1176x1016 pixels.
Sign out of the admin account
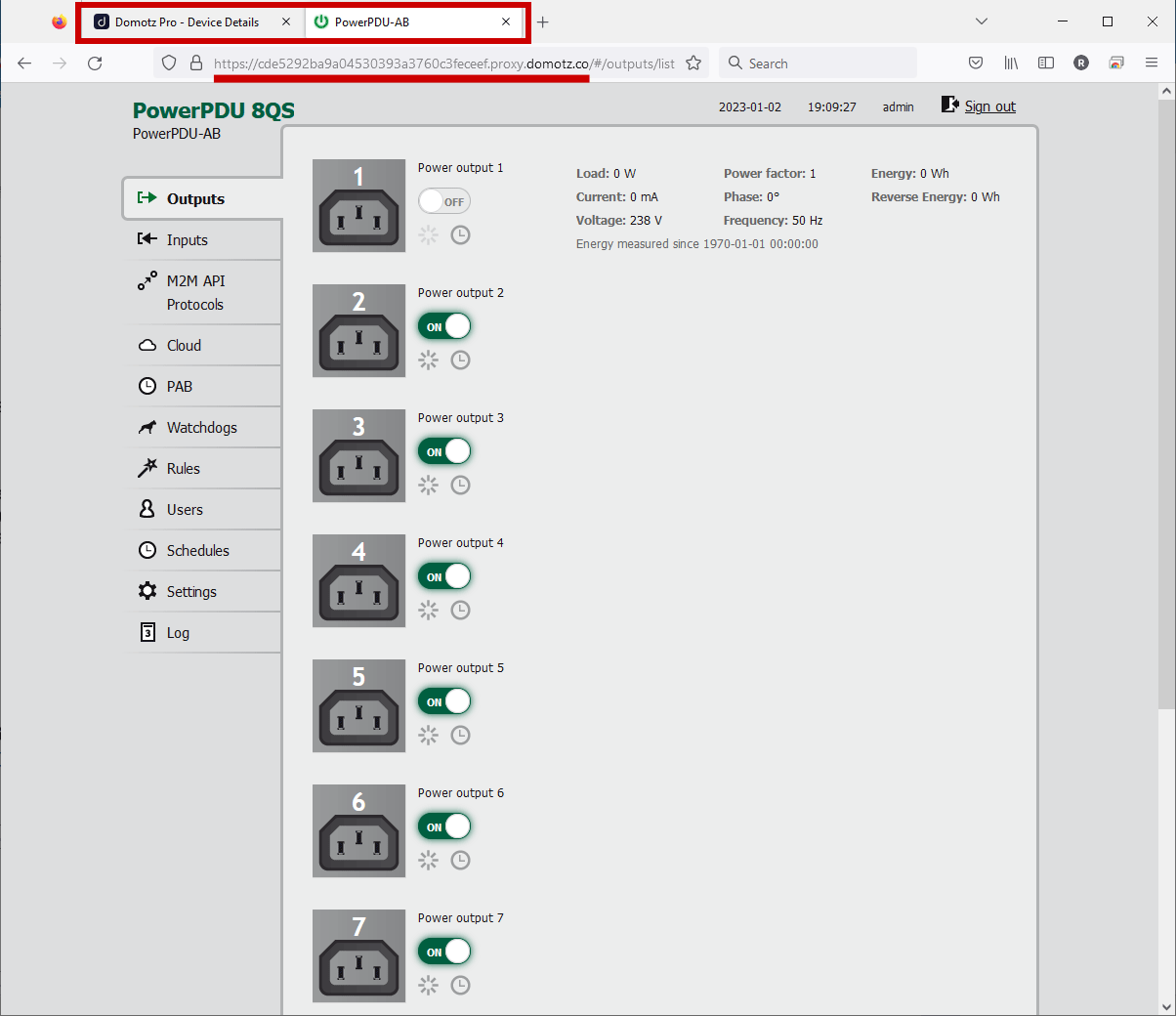point(989,106)
